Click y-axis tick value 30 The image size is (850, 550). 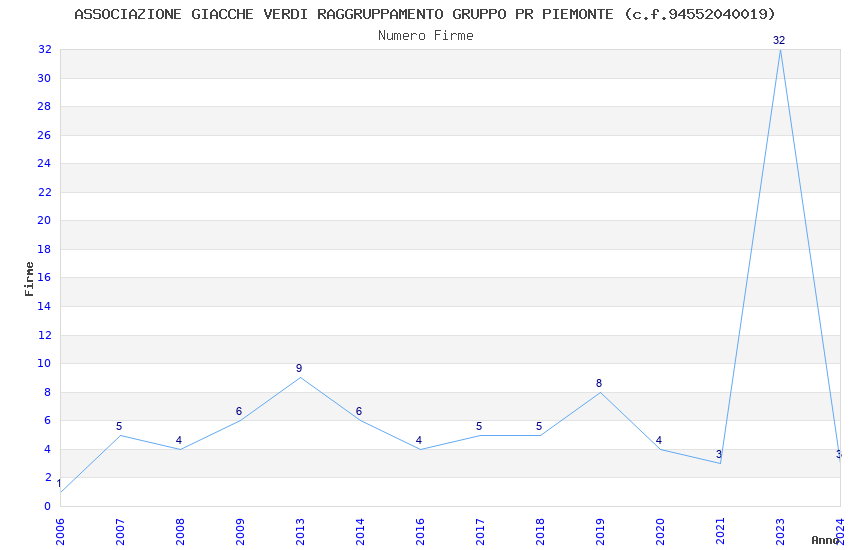click(x=44, y=78)
